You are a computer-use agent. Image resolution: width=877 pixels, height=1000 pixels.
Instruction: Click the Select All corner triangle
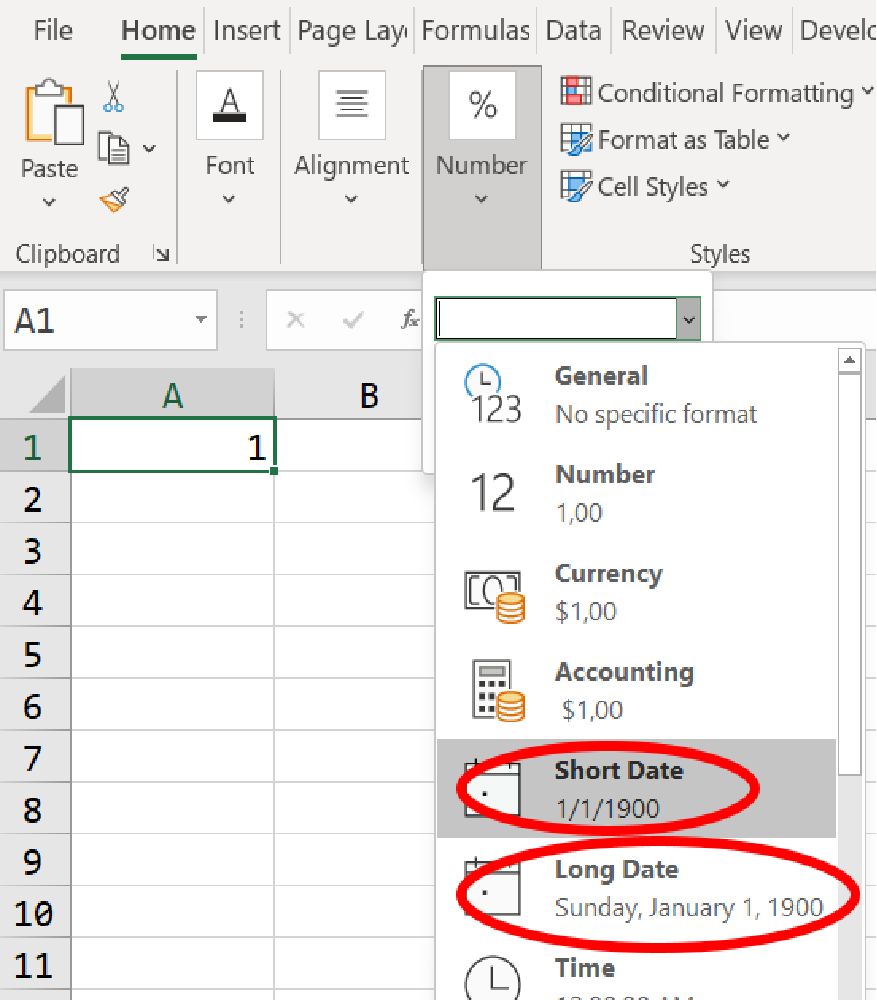(x=47, y=395)
